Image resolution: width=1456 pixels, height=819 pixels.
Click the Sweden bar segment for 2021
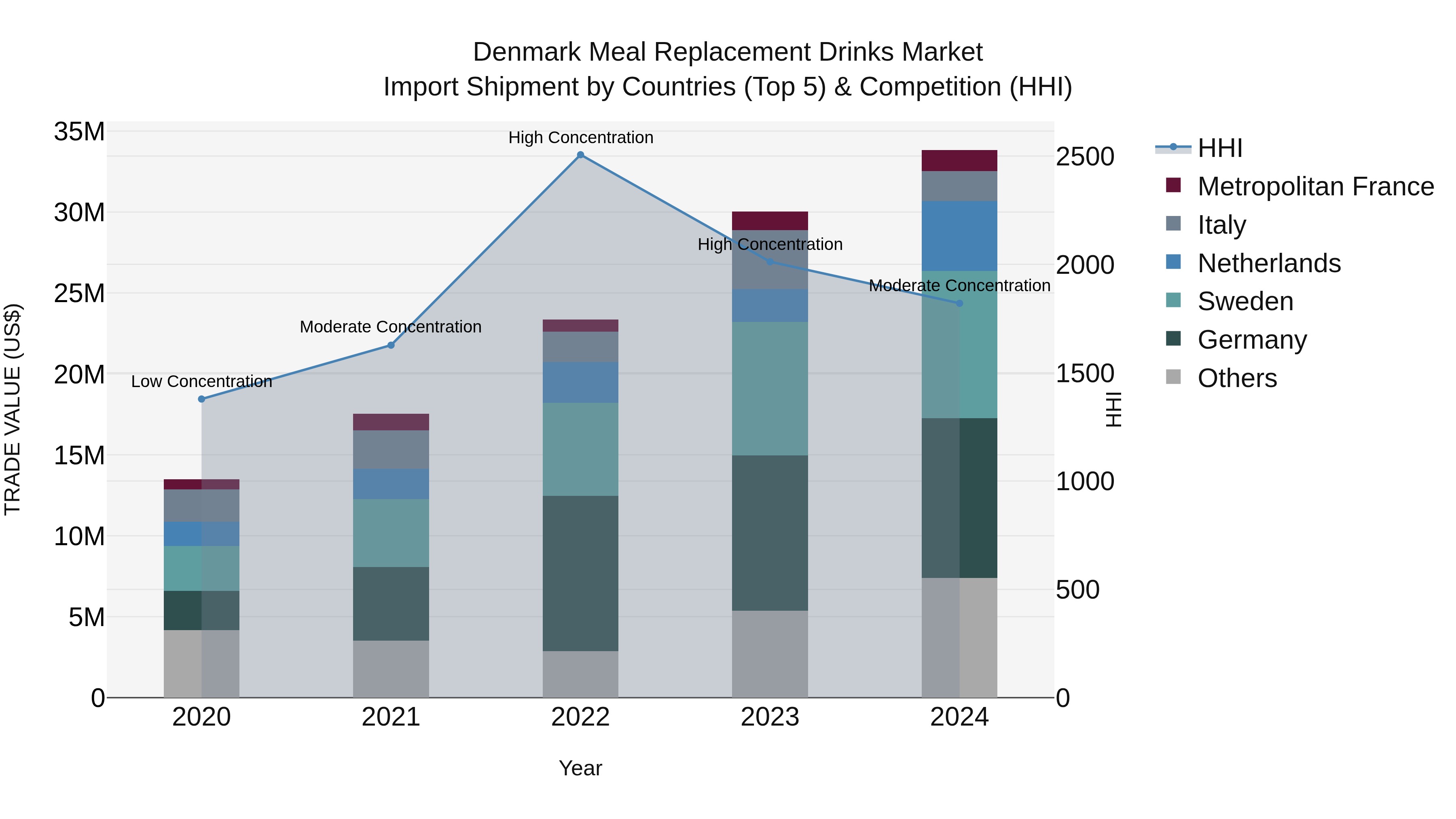tap(391, 533)
